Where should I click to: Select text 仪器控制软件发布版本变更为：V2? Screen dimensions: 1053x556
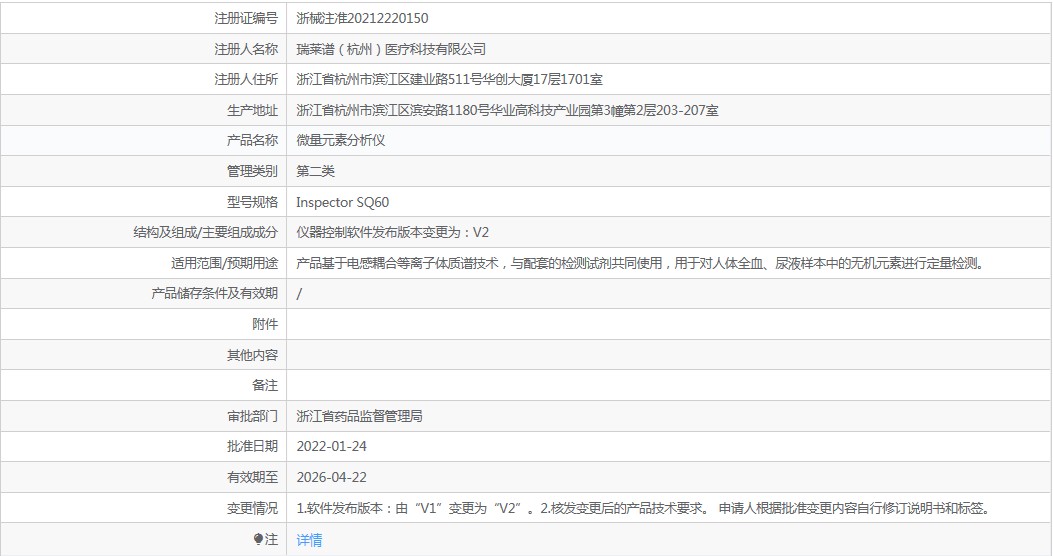[x=392, y=232]
